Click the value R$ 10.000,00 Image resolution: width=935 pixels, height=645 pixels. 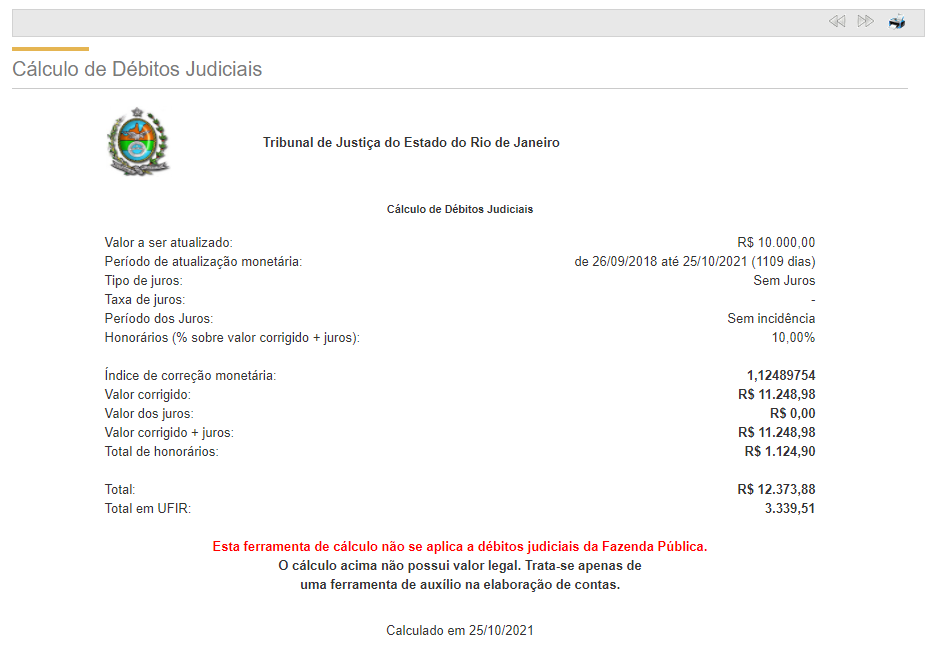pos(776,243)
